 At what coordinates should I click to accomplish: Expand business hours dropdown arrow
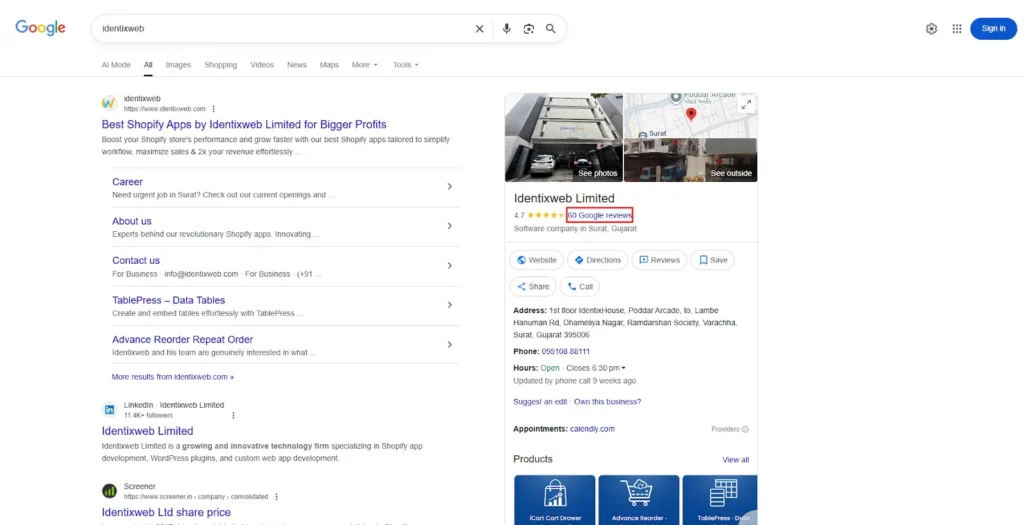pyautogui.click(x=623, y=368)
